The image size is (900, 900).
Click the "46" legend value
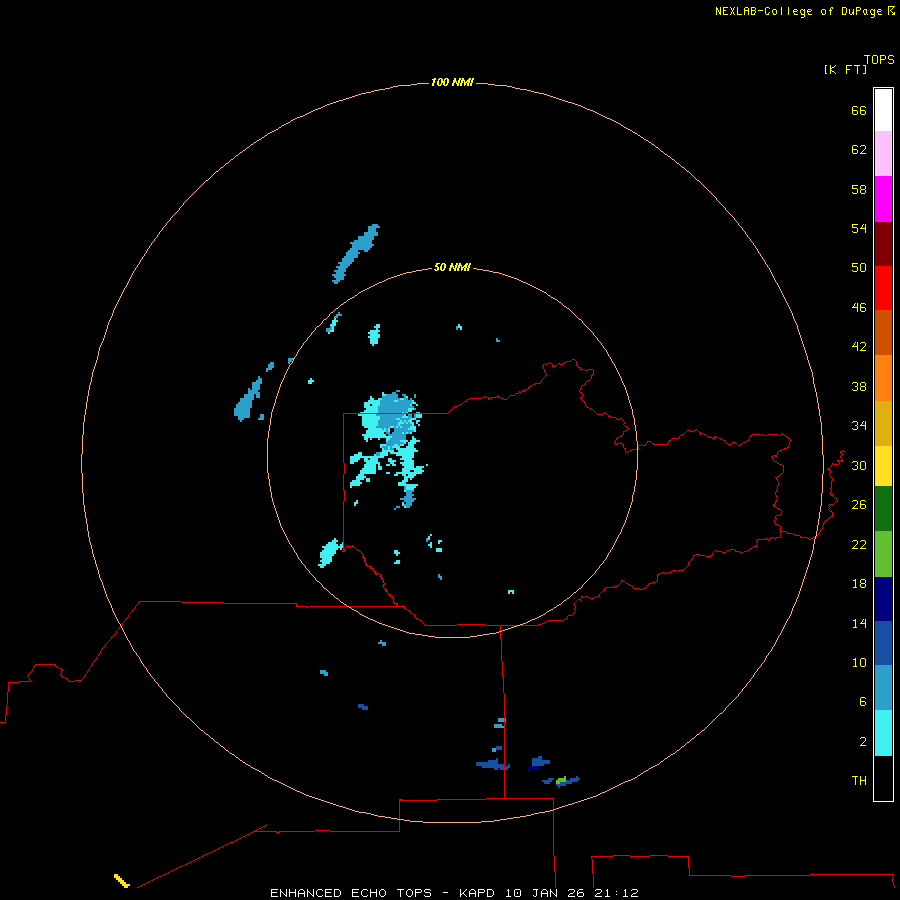click(859, 308)
